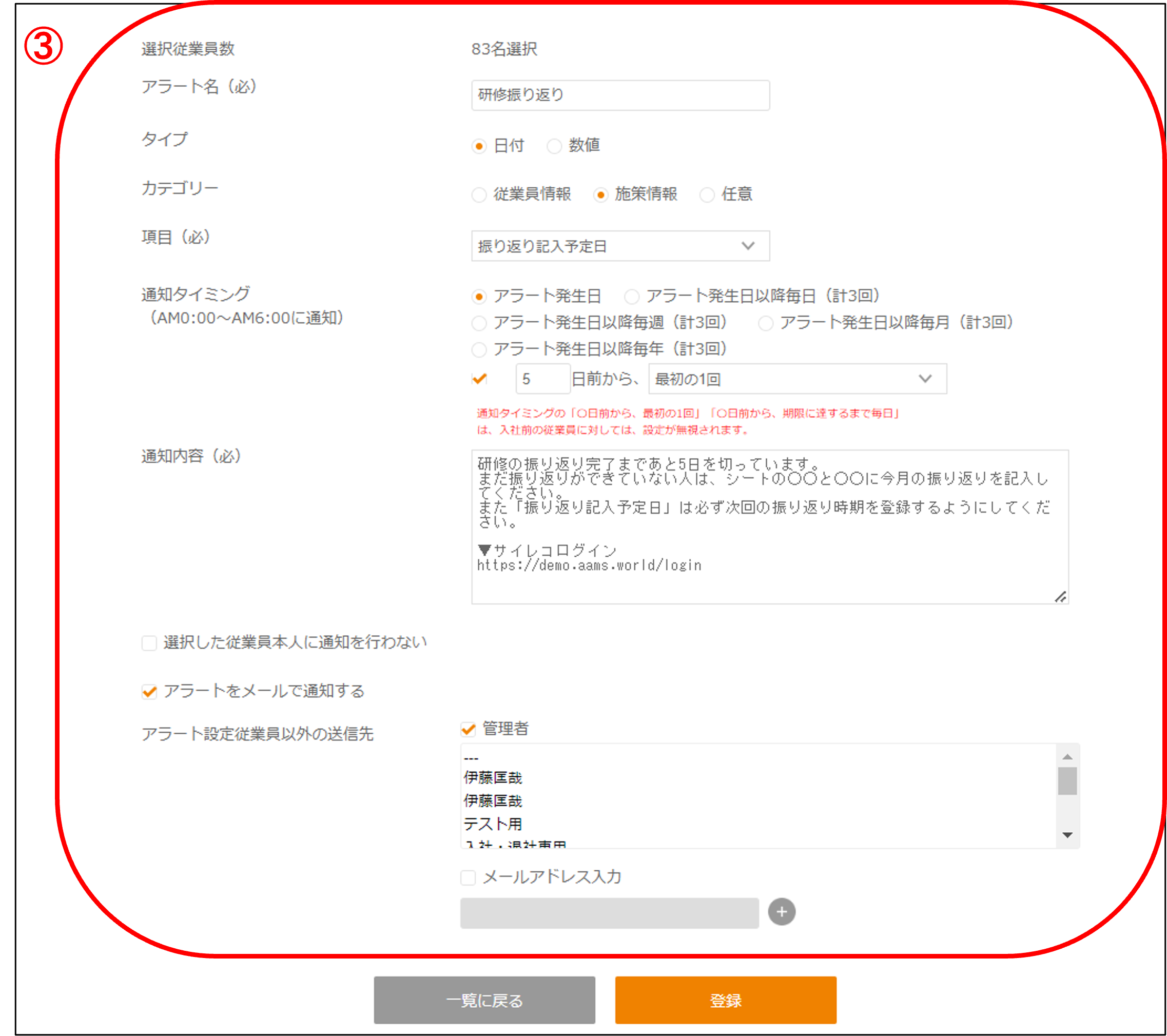Screen dimensions: 1167x1036
Task: Click the 日前から、 label text
Action: 605,379
